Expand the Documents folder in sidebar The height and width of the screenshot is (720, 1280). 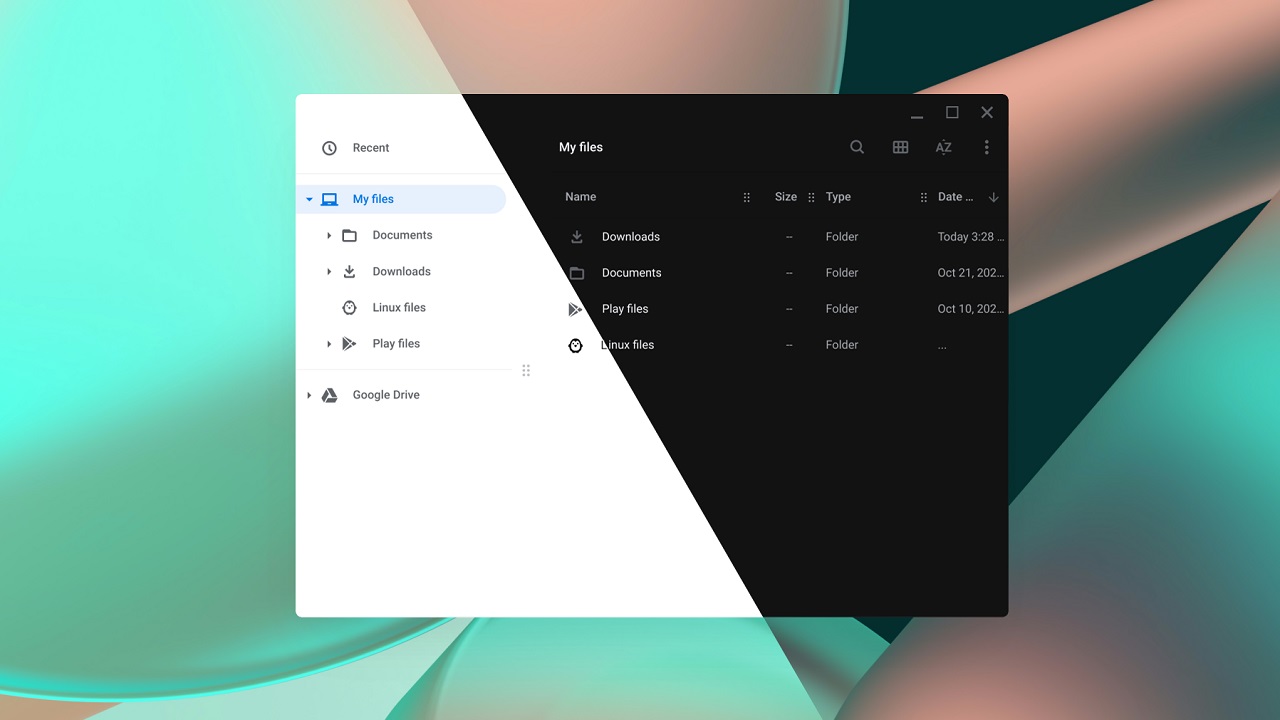[329, 236]
